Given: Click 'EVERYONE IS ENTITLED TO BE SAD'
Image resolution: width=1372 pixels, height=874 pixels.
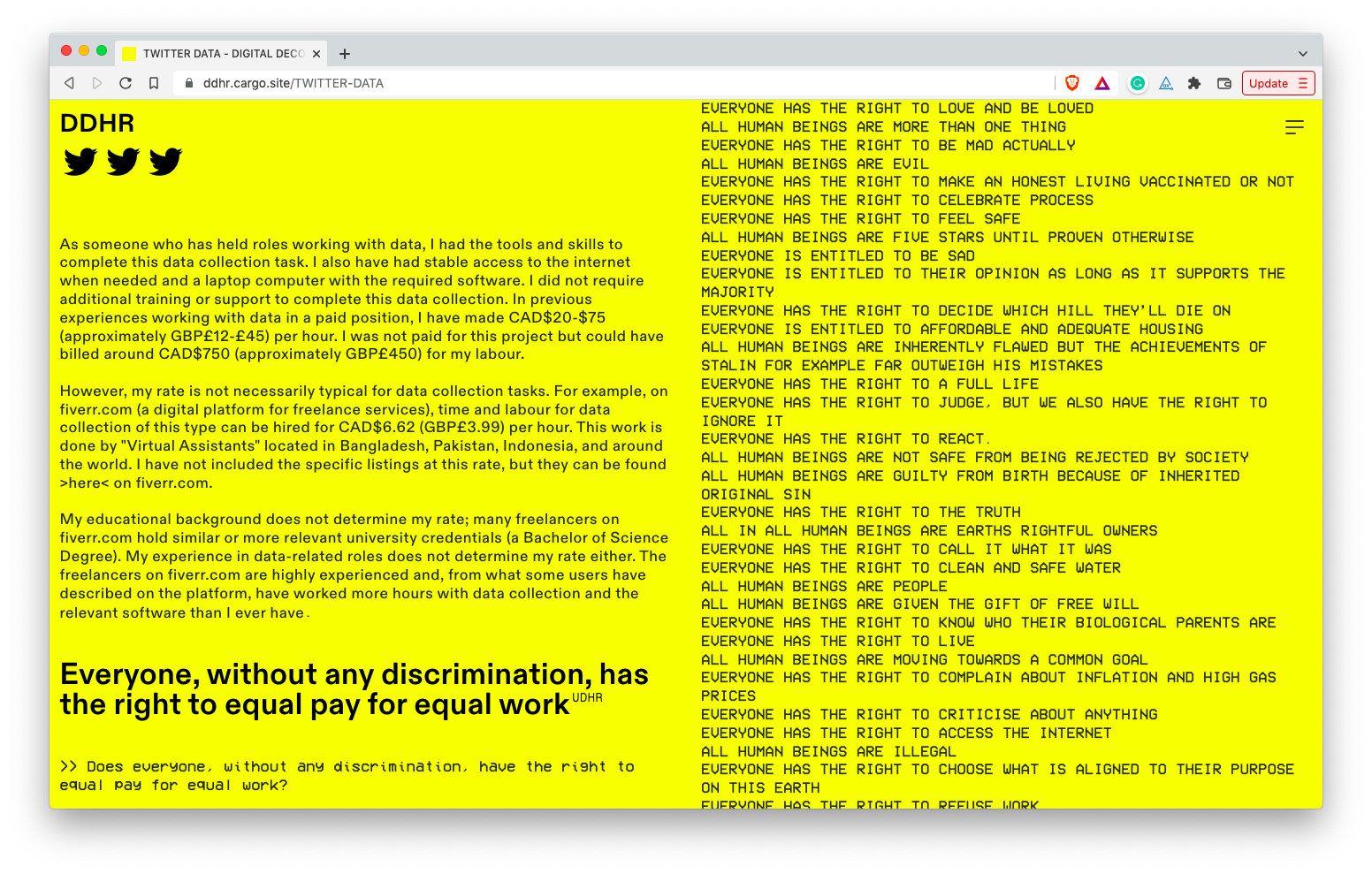Looking at the screenshot, I should tap(837, 256).
